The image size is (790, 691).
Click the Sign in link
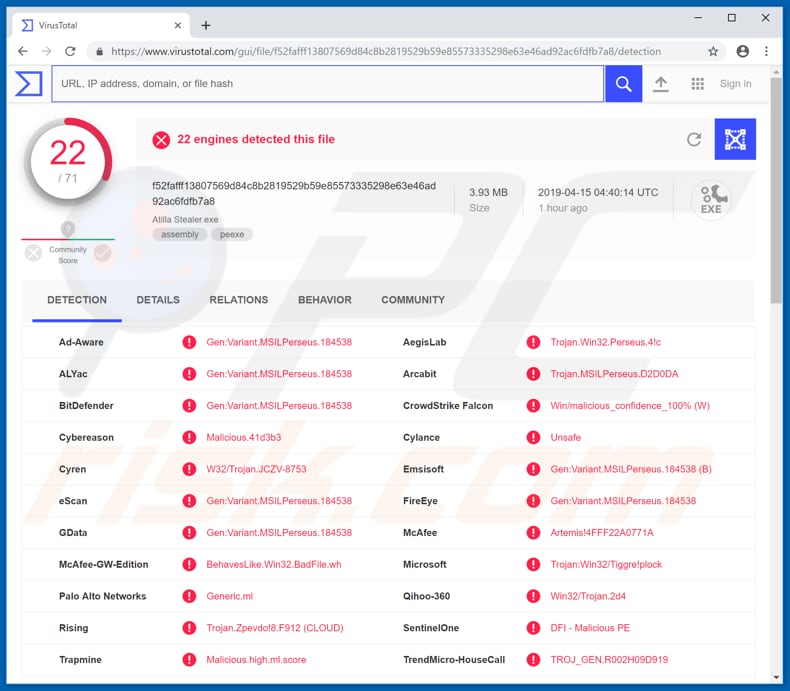tap(736, 84)
